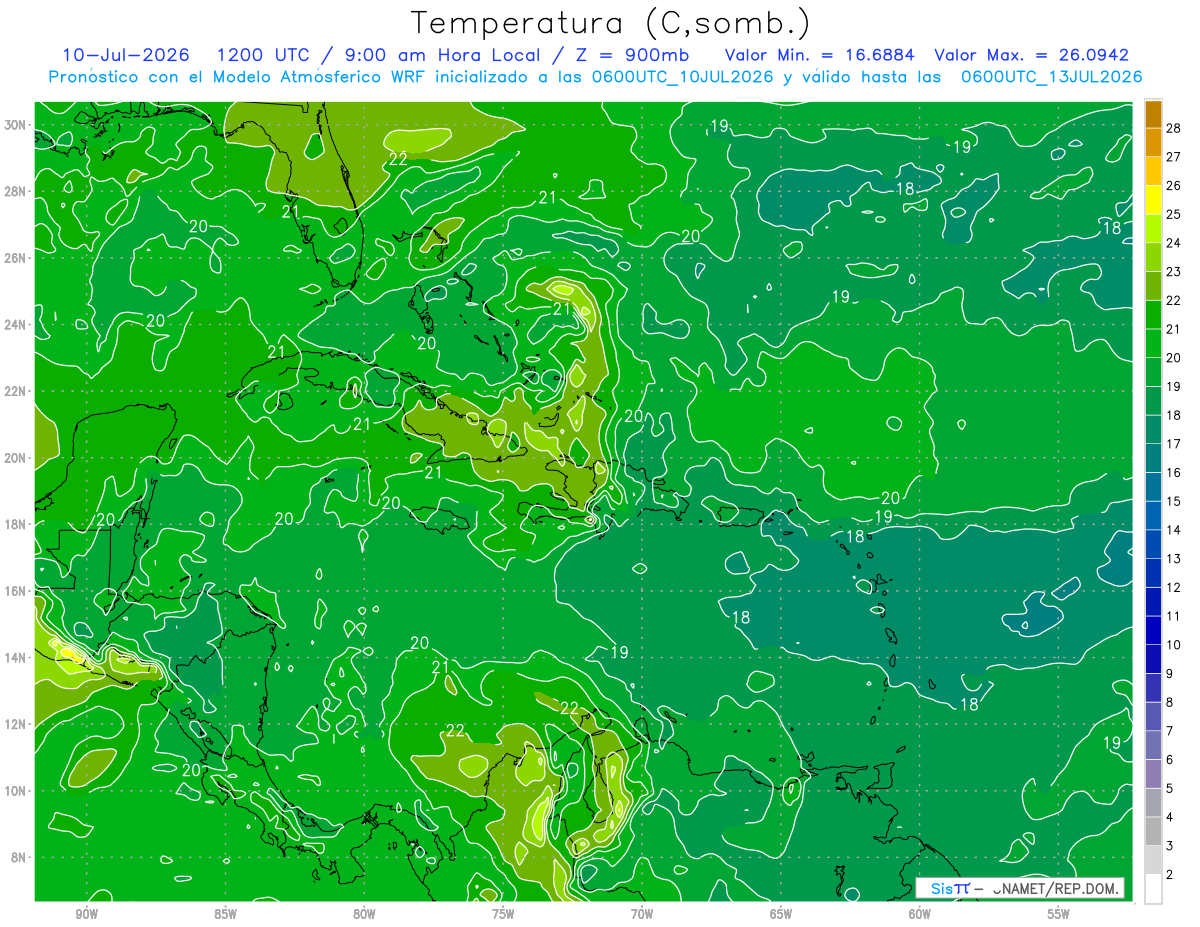Click the "18N" latitude axis label
The width and height of the screenshot is (1200, 927).
[x=17, y=524]
